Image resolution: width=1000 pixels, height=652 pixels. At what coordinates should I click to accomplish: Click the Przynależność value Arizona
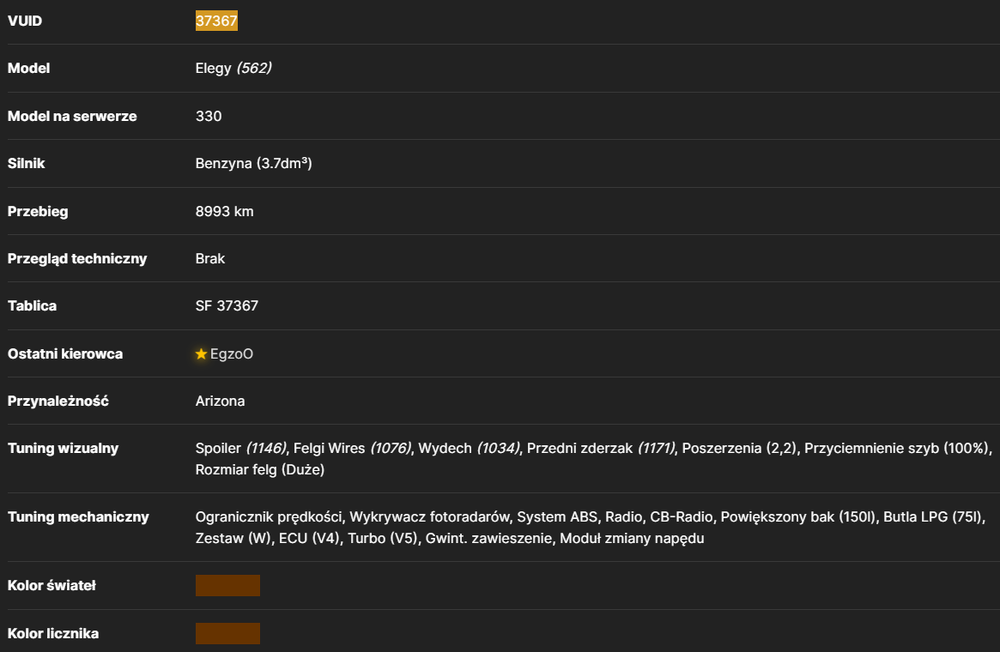click(x=220, y=401)
